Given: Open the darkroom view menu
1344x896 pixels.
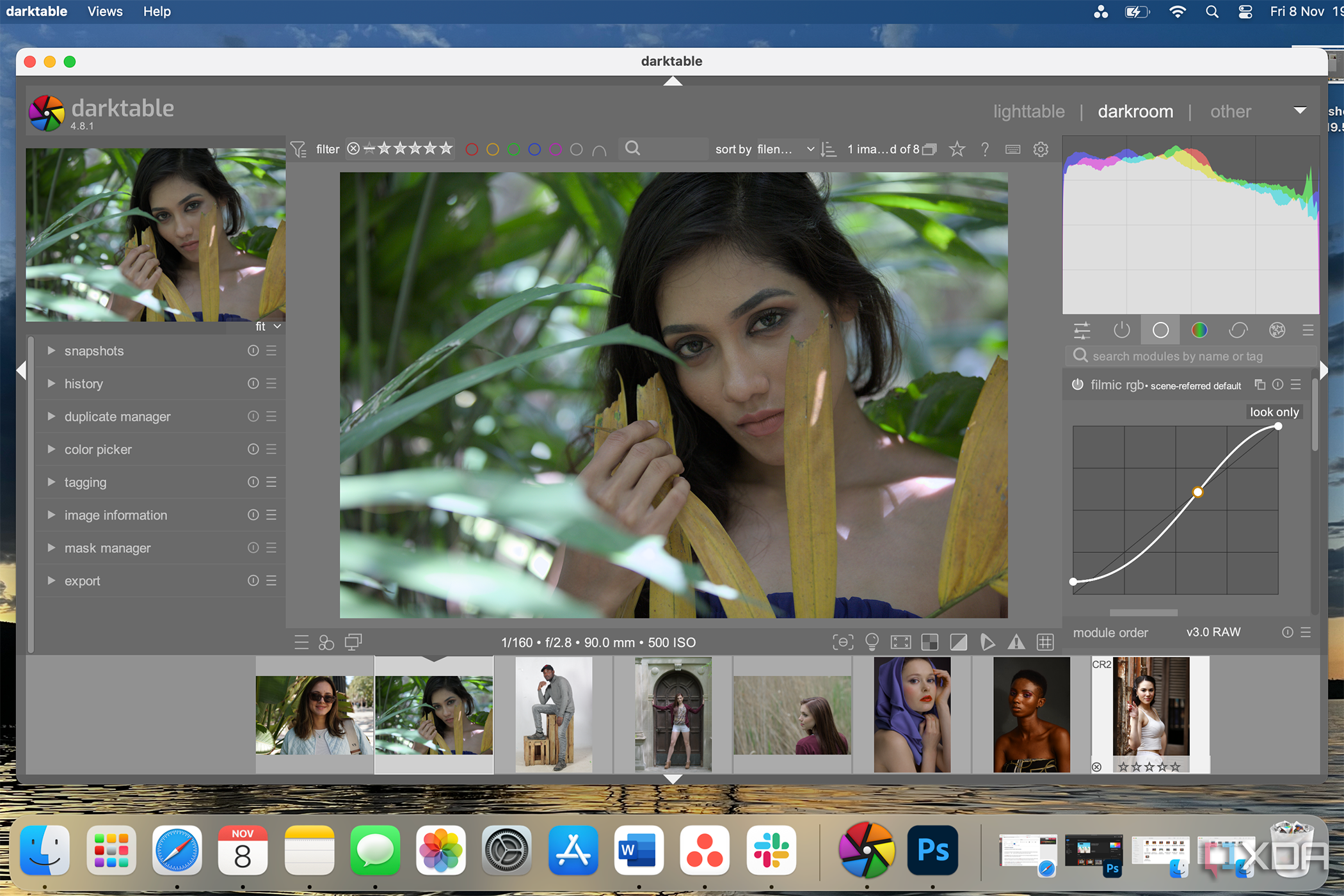Looking at the screenshot, I should (1135, 111).
